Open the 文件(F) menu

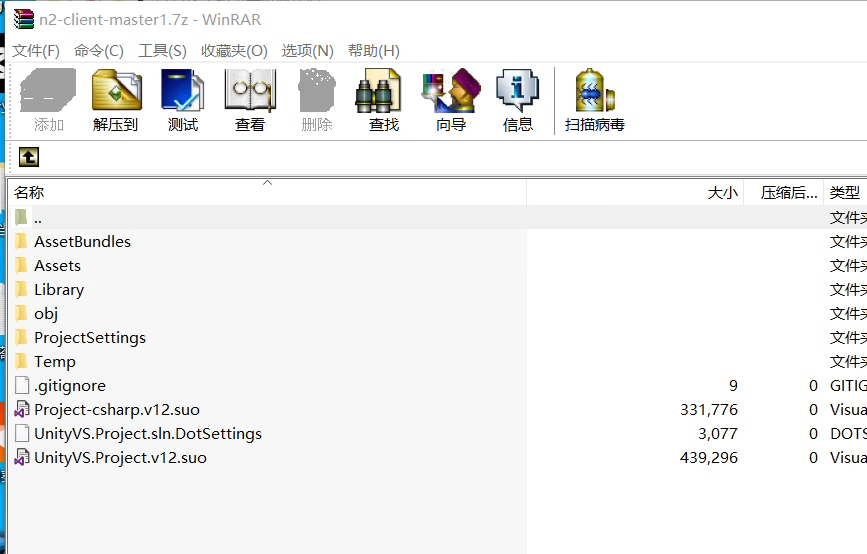click(36, 51)
